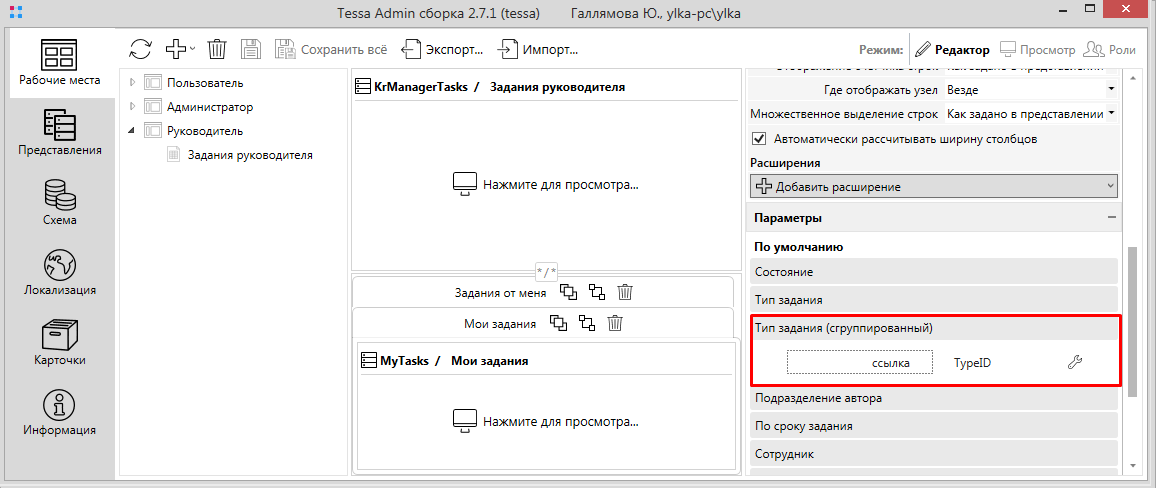Delete the Мои задания tab via trash icon
The height and width of the screenshot is (488, 1157).
(x=616, y=323)
